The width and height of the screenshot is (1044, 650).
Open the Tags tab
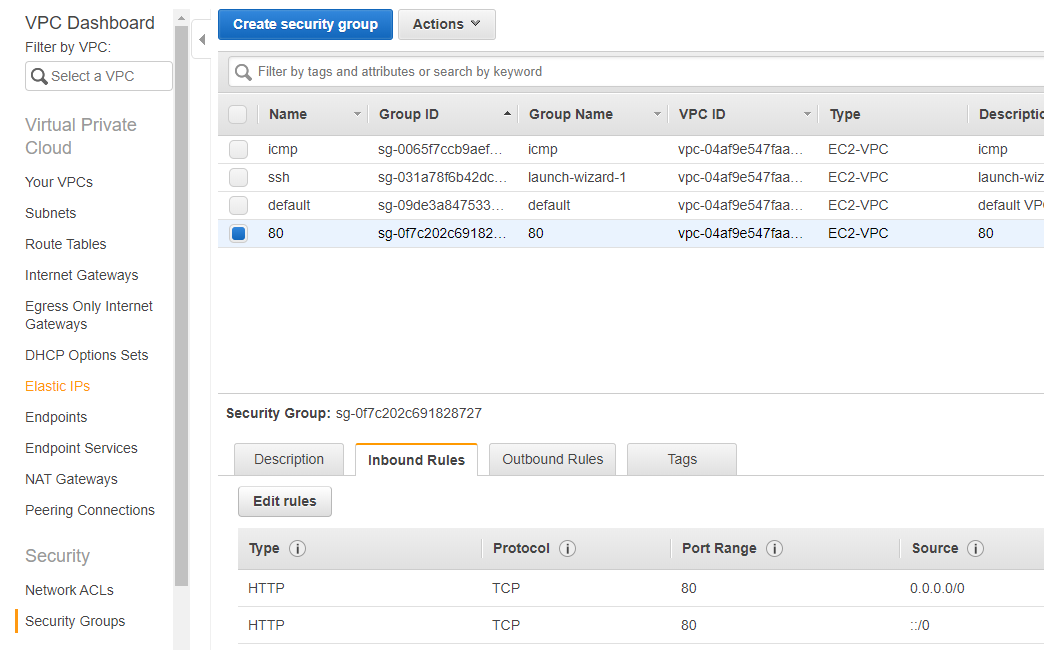point(682,460)
